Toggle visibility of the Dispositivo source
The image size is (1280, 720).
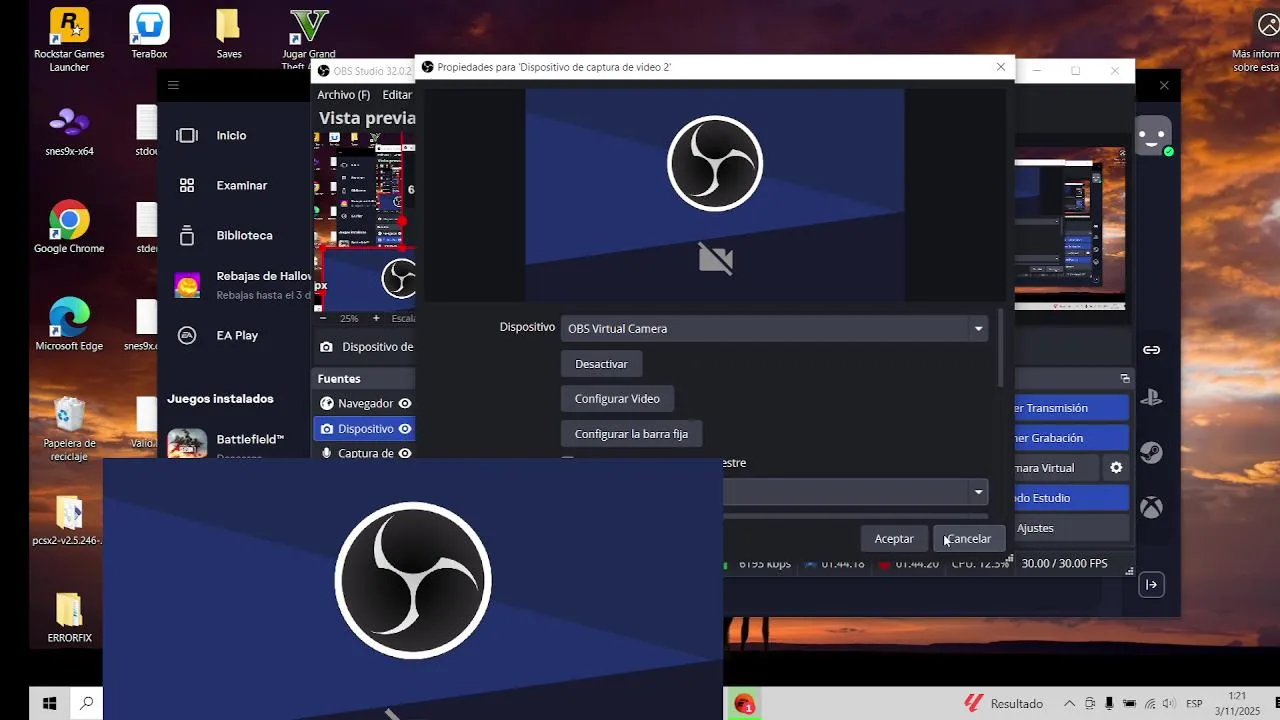pos(405,428)
